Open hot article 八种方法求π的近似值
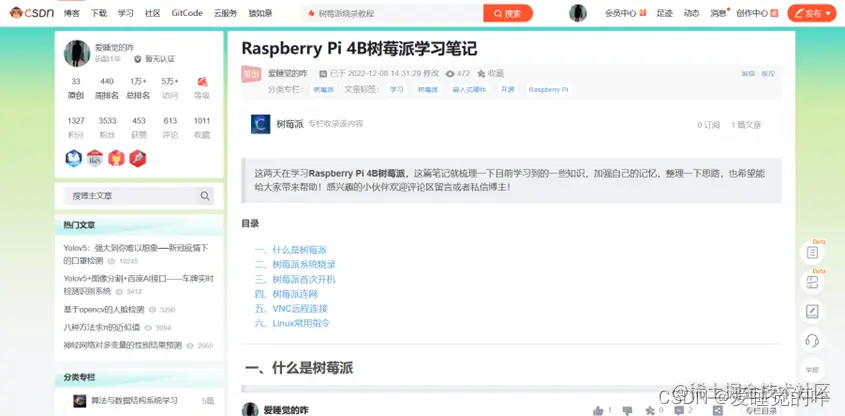 tap(101, 327)
